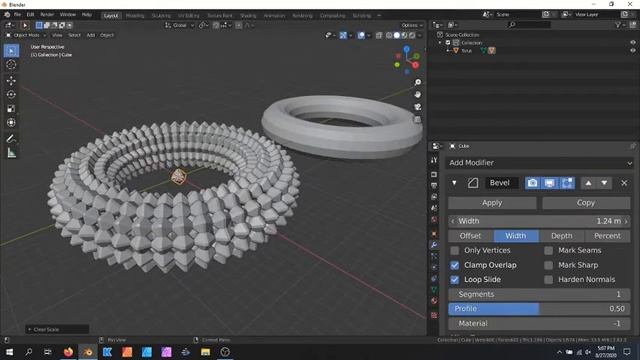The image size is (640, 360).
Task: Select the Measure tool
Action: pyautogui.click(x=11, y=153)
